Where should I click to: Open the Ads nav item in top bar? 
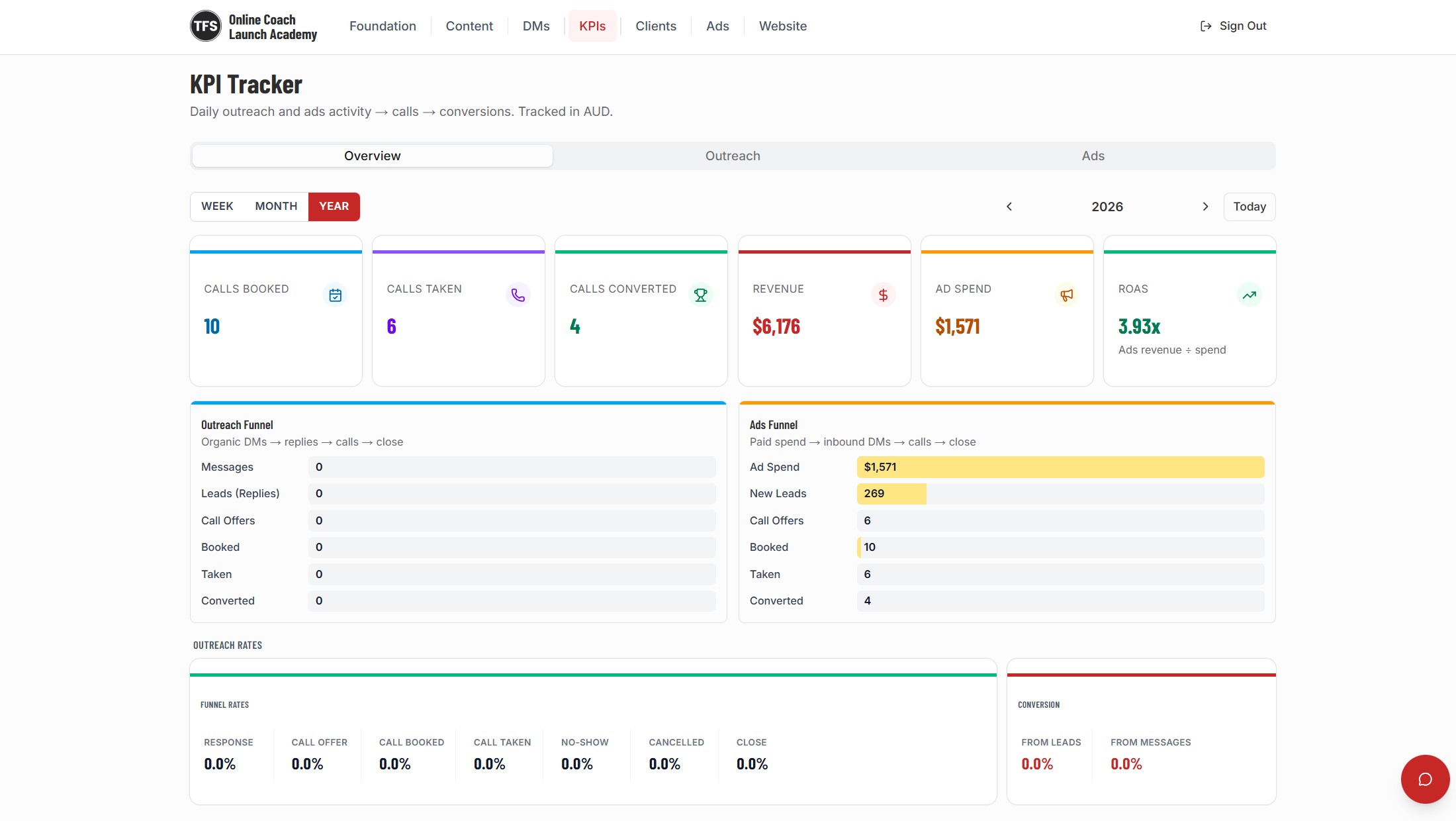pos(717,26)
